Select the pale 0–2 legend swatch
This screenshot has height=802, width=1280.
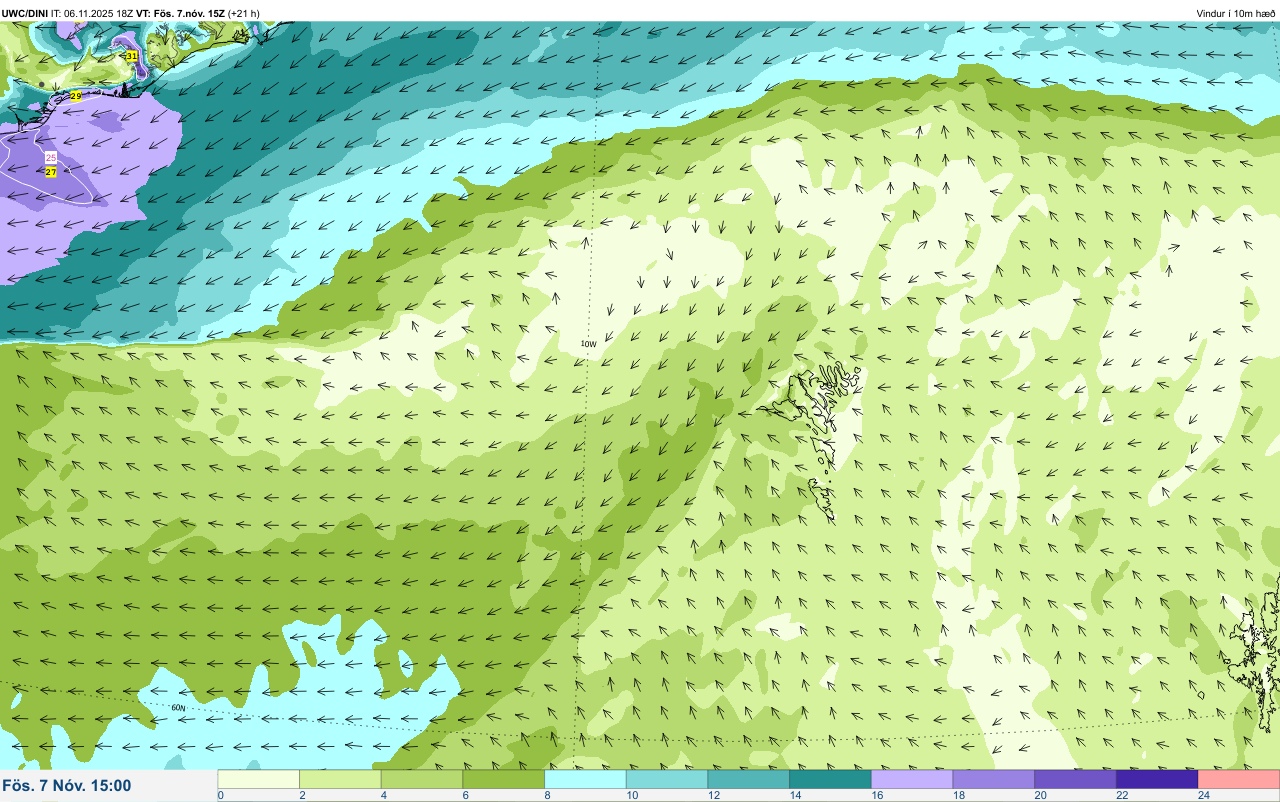pos(259,779)
